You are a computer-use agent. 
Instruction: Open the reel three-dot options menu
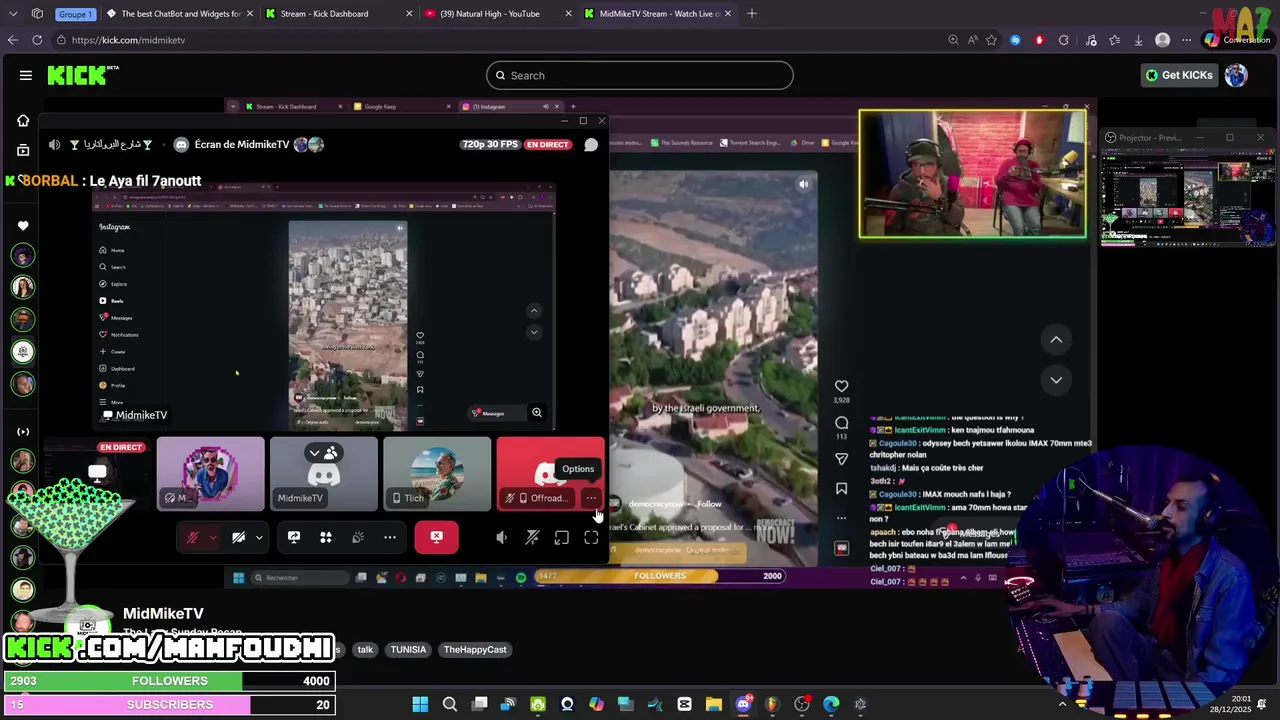[841, 518]
